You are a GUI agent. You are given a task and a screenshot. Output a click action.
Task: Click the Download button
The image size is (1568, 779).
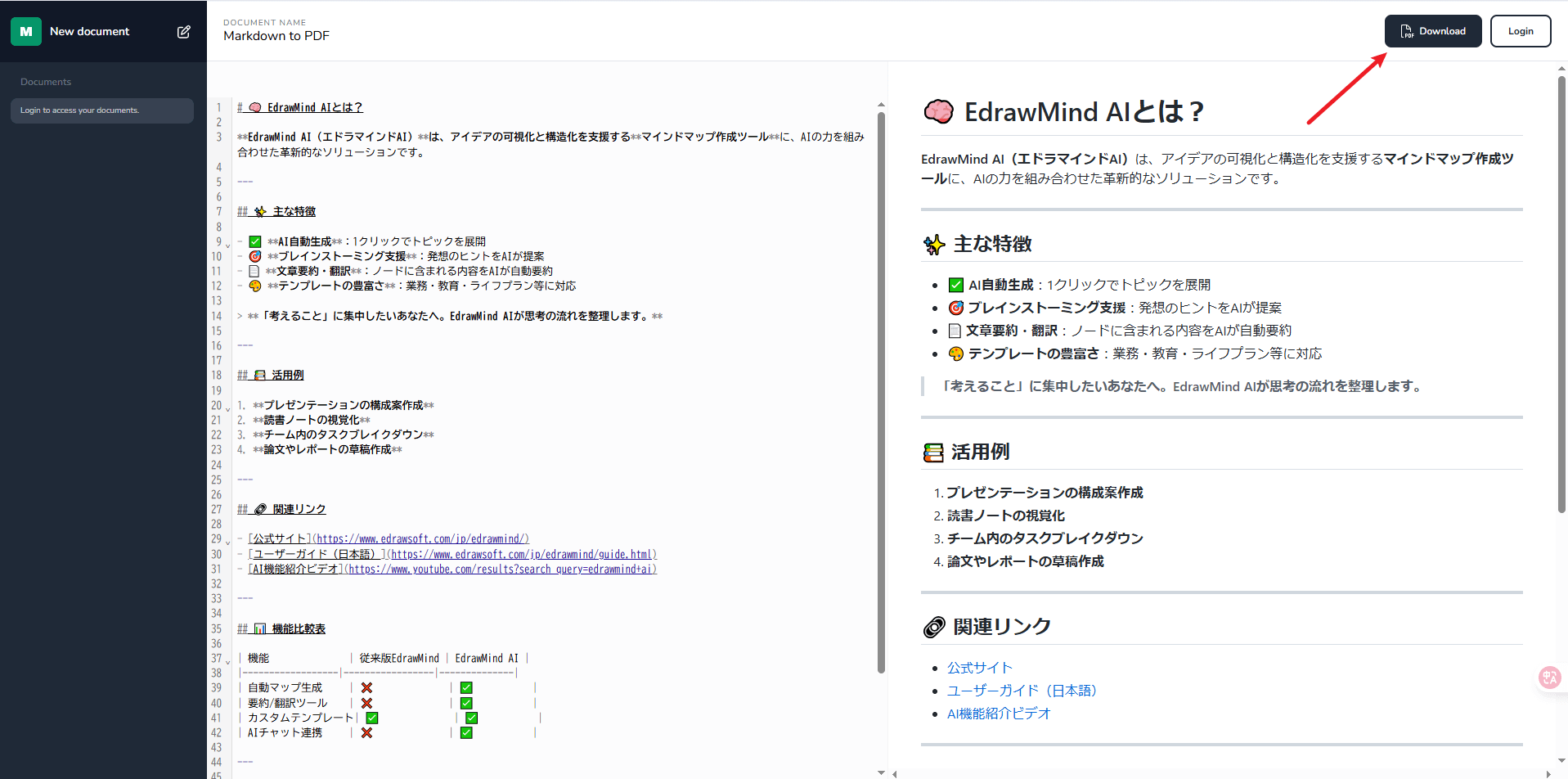tap(1433, 30)
